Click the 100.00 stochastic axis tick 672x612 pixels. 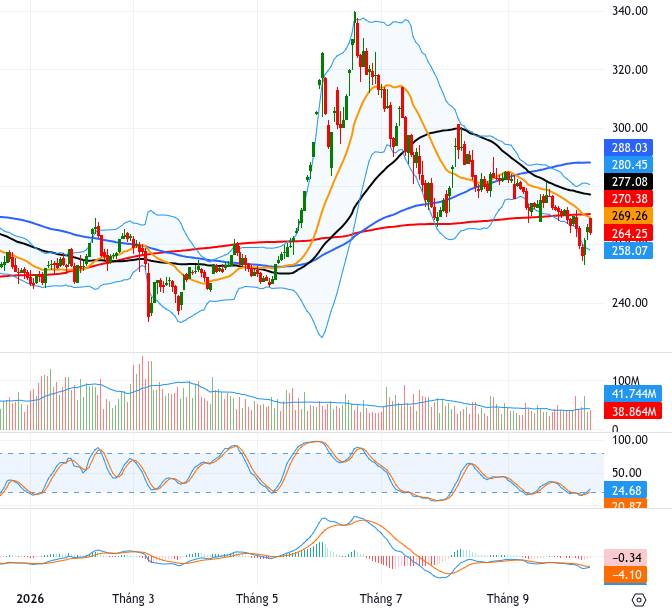630,440
